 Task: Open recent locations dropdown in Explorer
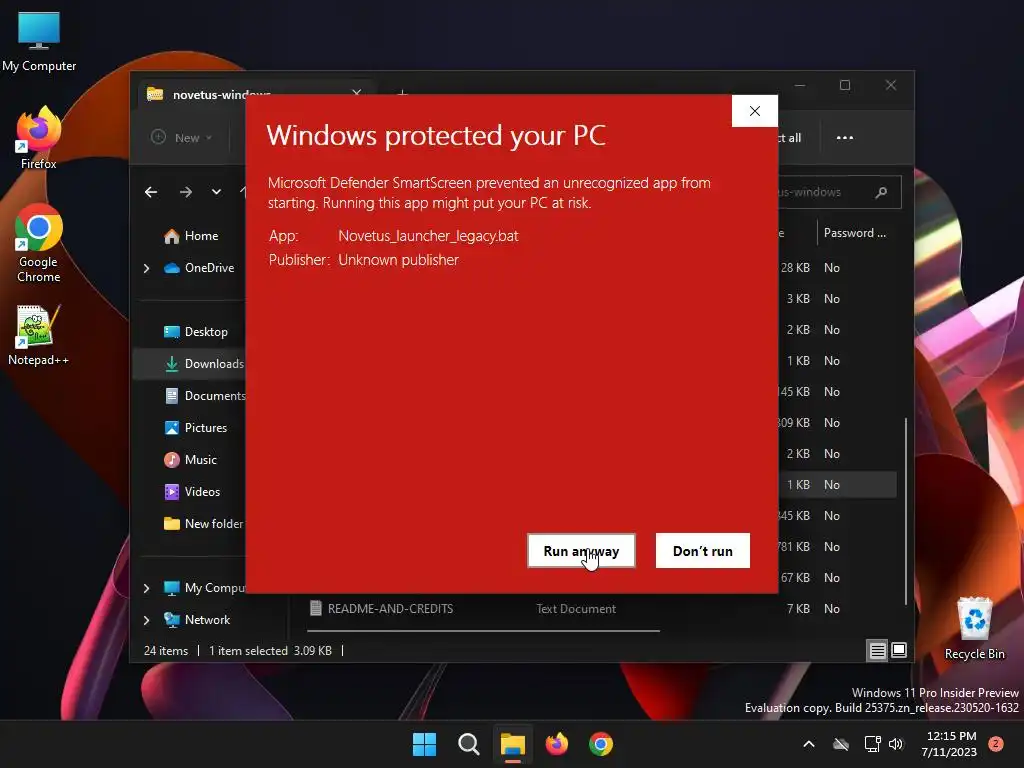pyautogui.click(x=216, y=192)
